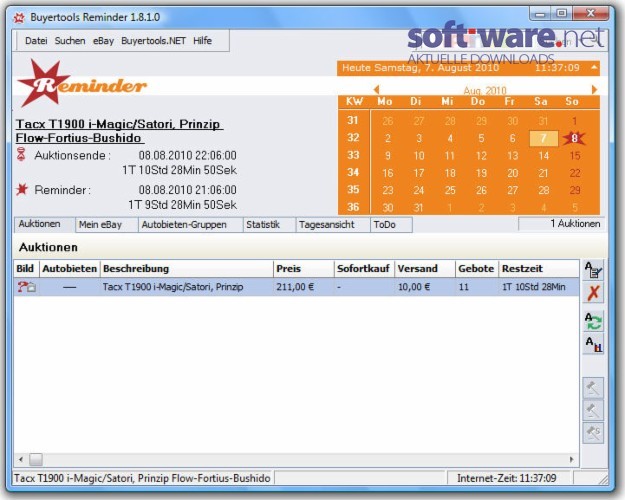Viewport: 625px width, 500px height.
Task: Select starred day 8 in calendar
Action: pyautogui.click(x=574, y=138)
